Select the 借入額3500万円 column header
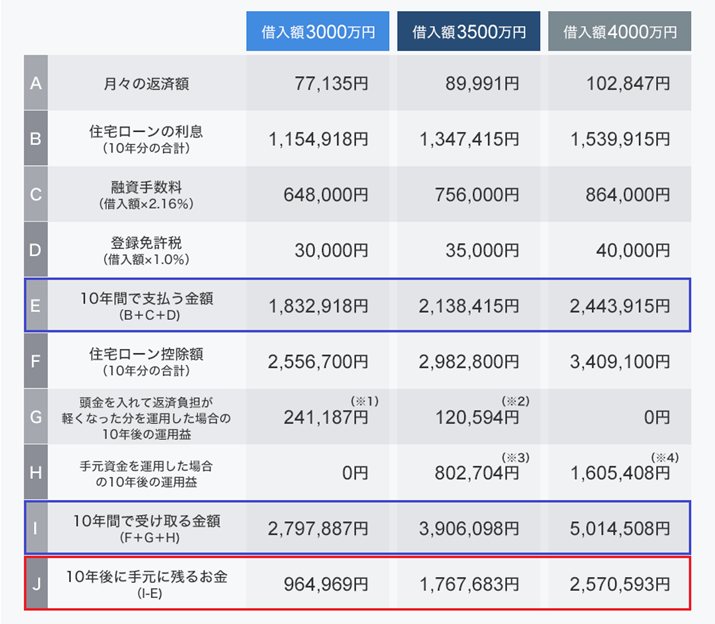 coord(468,31)
